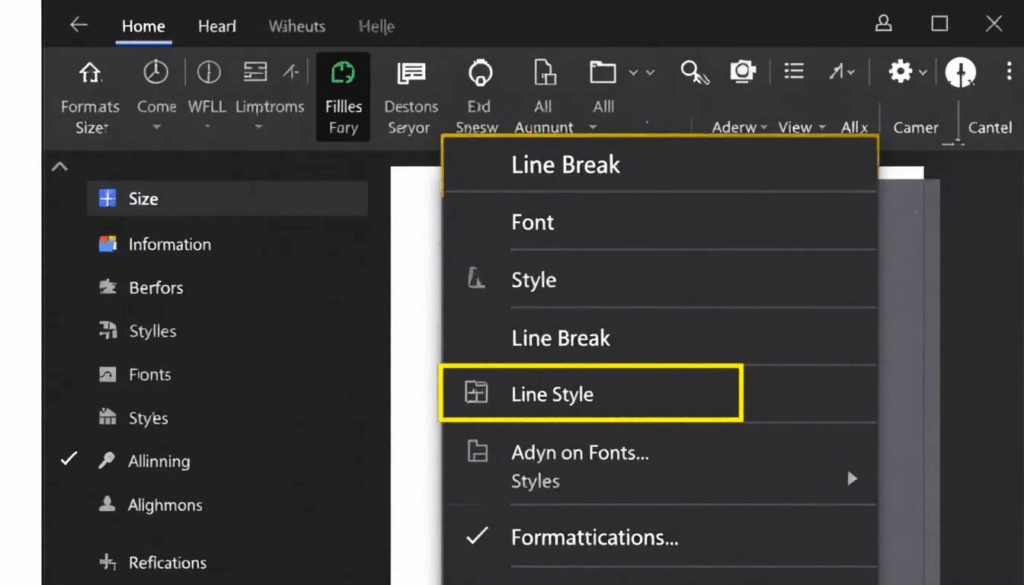Choose the second Line Break menu entry
Screen dimensions: 1024x585
[660, 338]
